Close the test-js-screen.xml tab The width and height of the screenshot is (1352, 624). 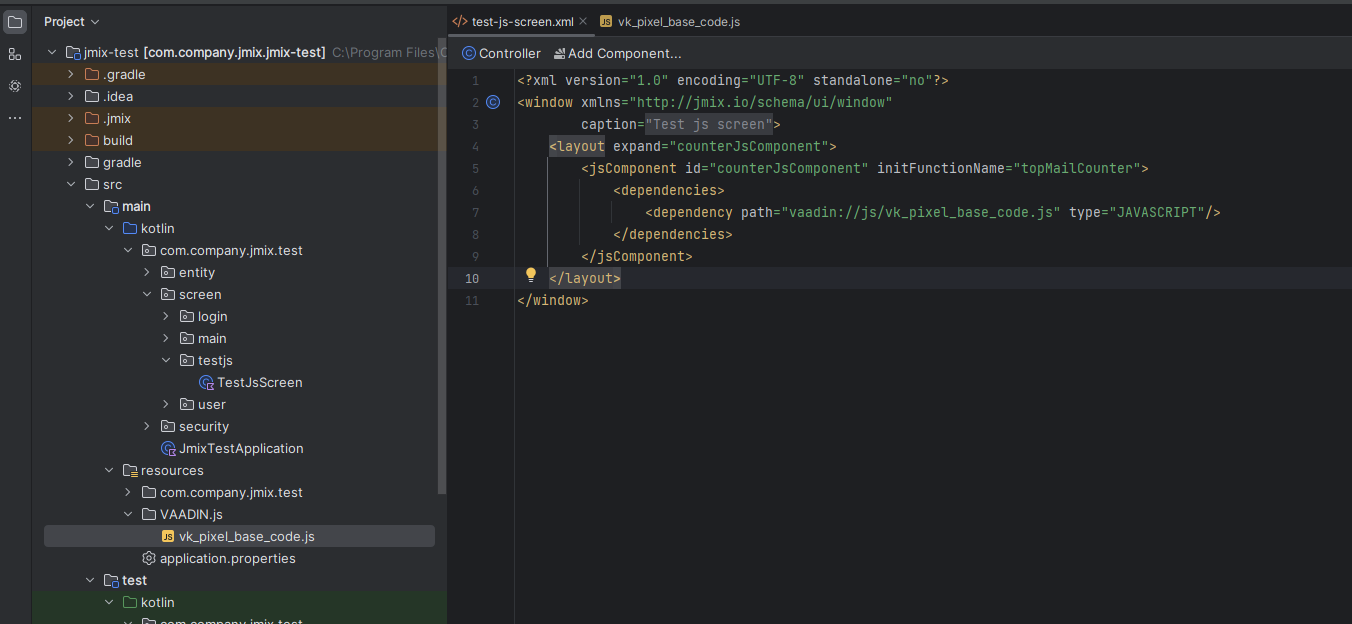[583, 21]
